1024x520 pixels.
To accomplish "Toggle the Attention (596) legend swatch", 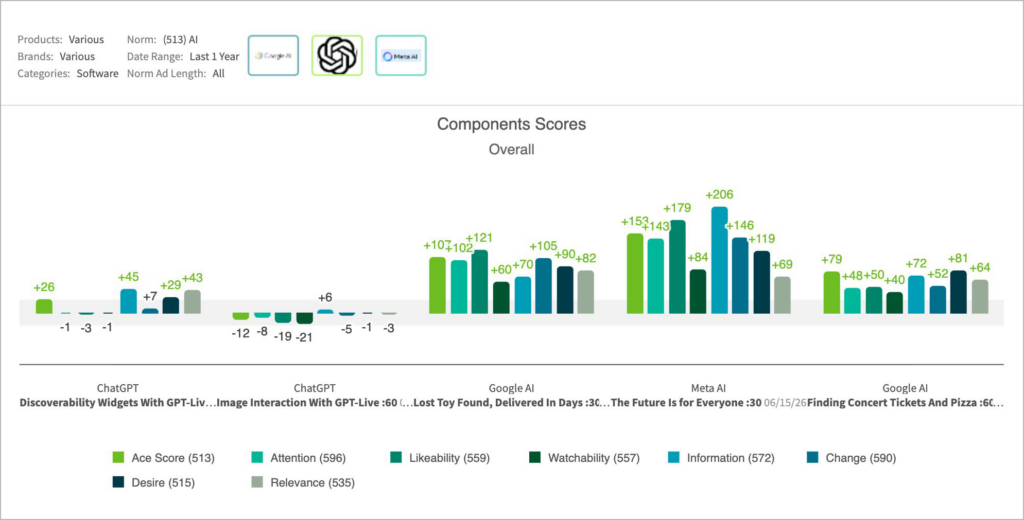I will click(257, 458).
